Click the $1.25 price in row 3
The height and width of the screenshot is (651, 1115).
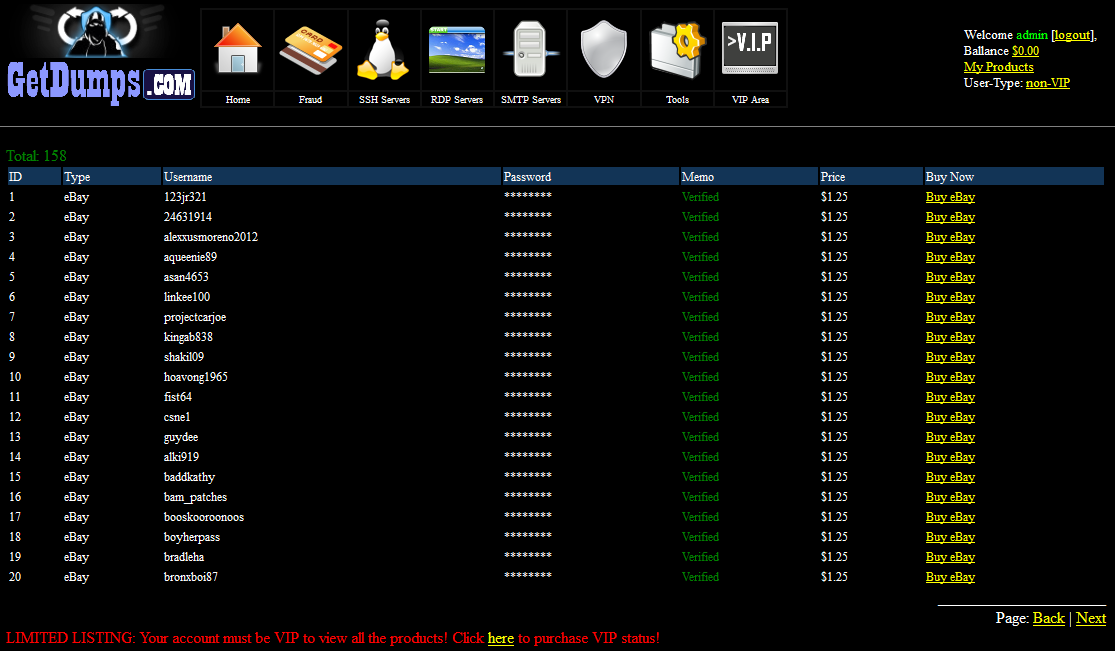point(834,237)
